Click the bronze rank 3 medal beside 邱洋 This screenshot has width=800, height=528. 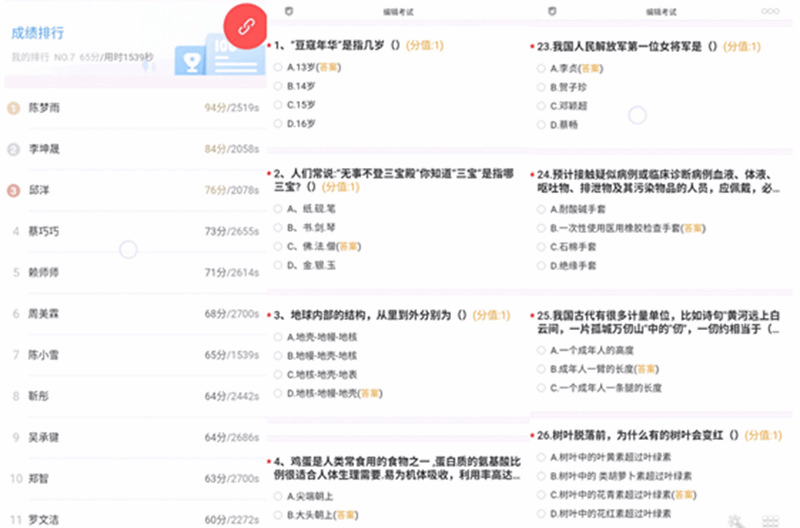[13, 190]
